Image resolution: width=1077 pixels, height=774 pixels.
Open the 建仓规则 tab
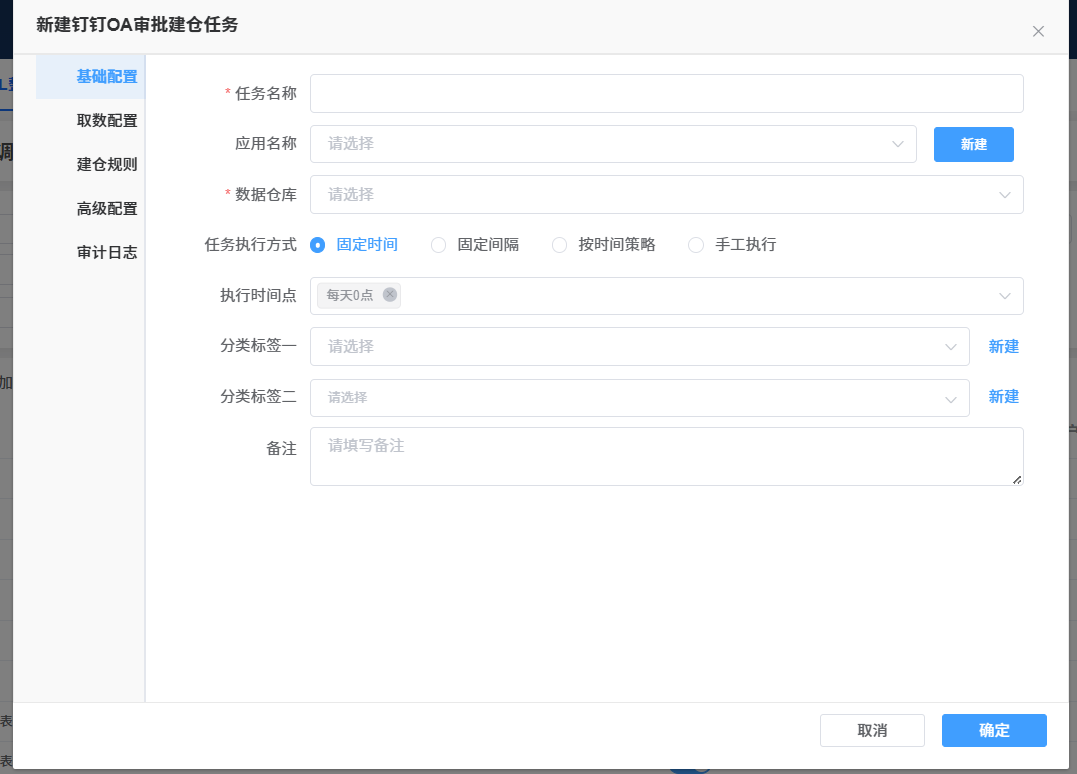tap(106, 165)
